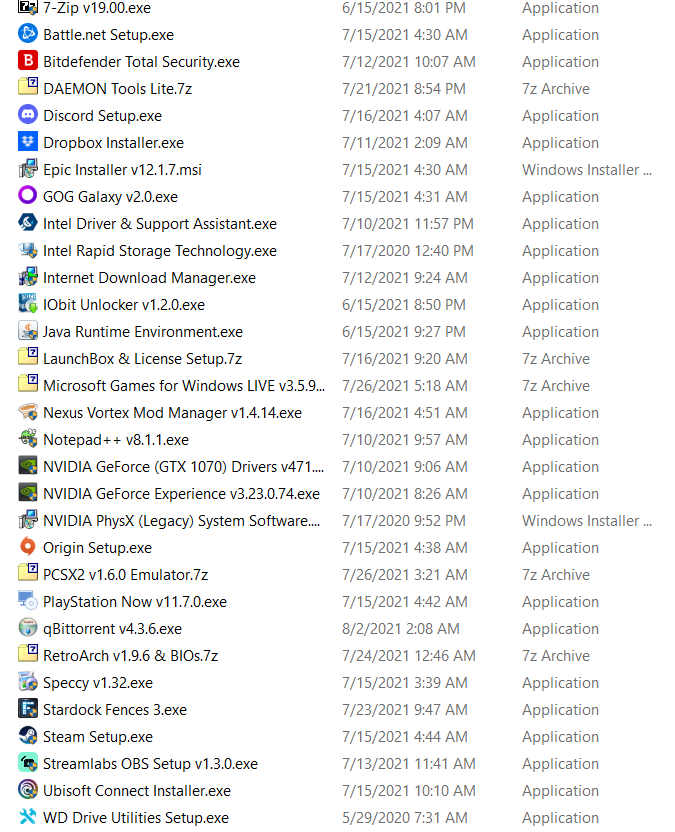Select the NVIDIA GeForce Experience icon

tap(28, 492)
